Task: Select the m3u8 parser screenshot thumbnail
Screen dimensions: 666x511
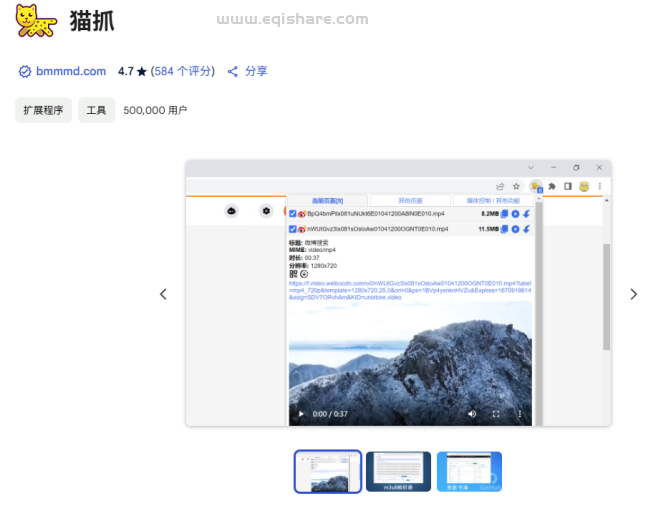Action: point(398,471)
